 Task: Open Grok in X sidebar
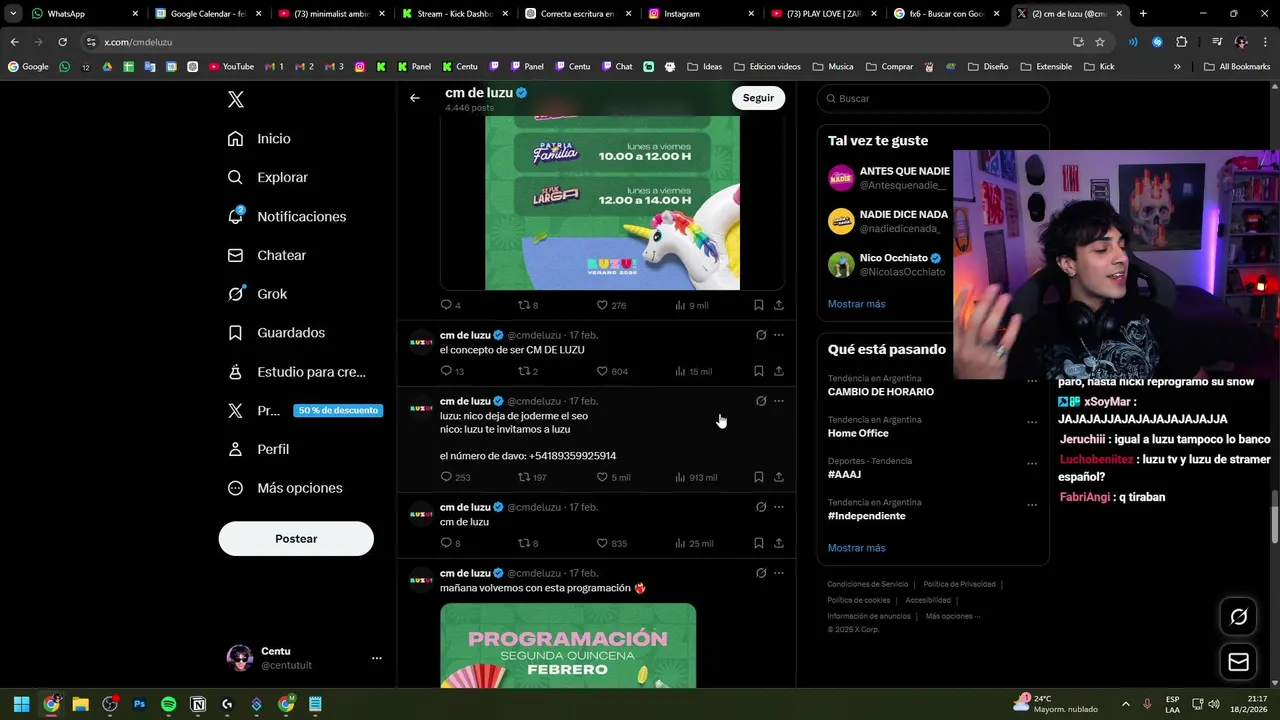pyautogui.click(x=257, y=294)
